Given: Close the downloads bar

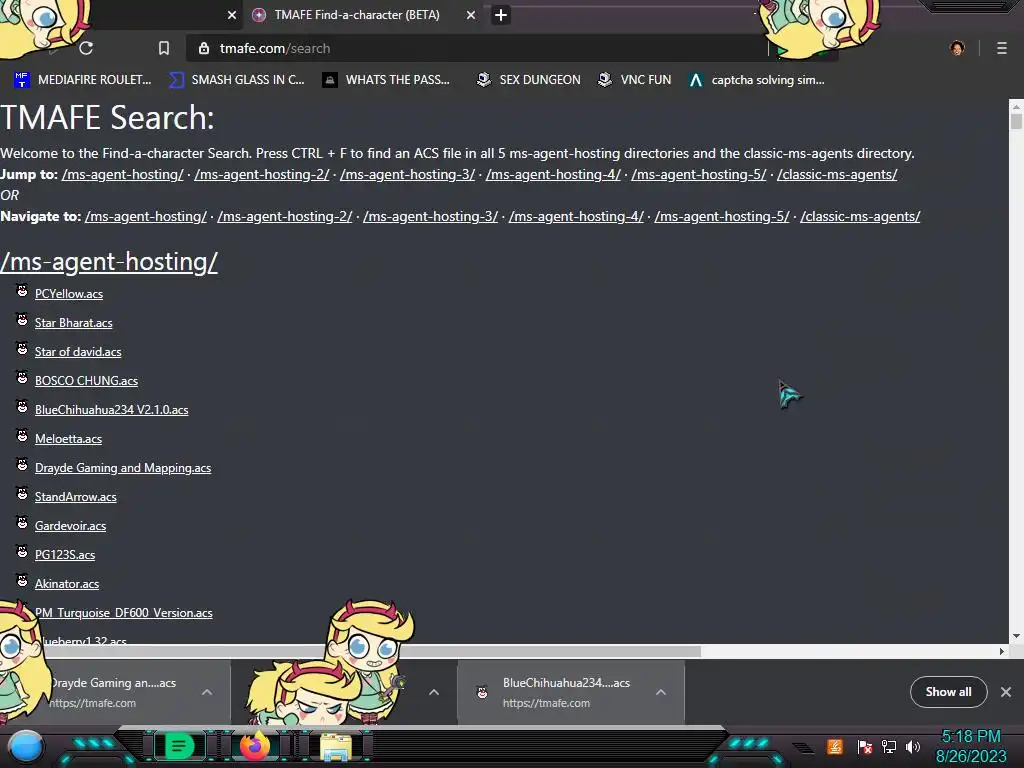Looking at the screenshot, I should [1006, 692].
